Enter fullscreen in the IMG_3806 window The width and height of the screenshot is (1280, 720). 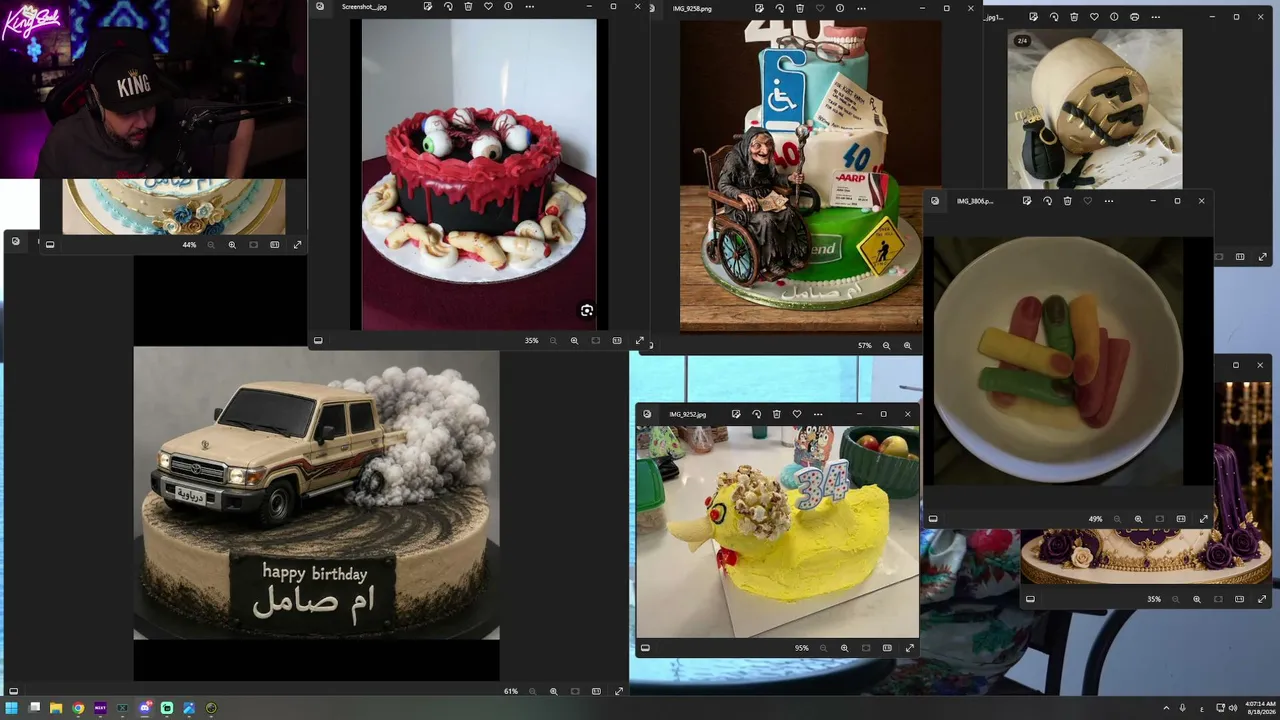1203,520
